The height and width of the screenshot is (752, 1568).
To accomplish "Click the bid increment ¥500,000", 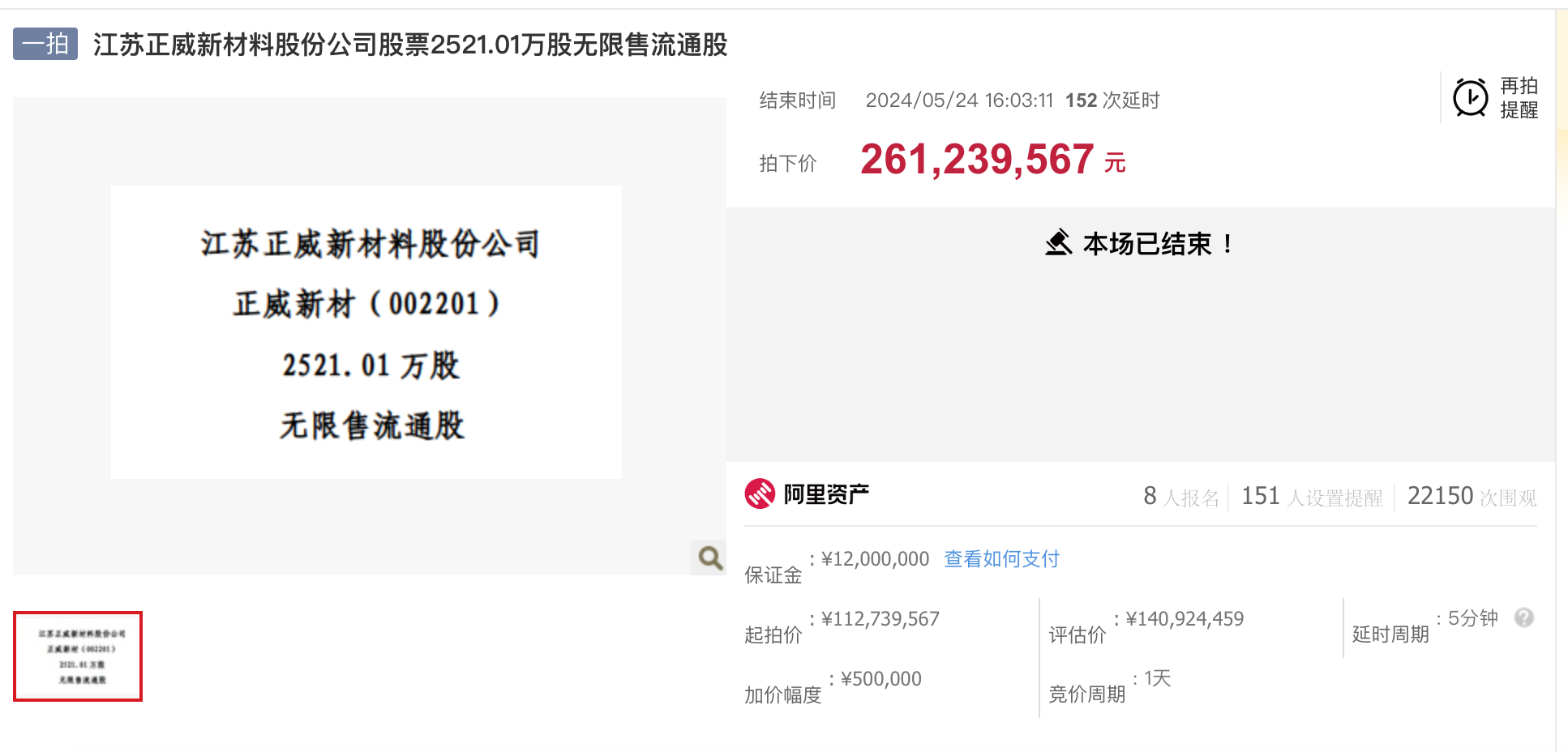I will coord(881,679).
